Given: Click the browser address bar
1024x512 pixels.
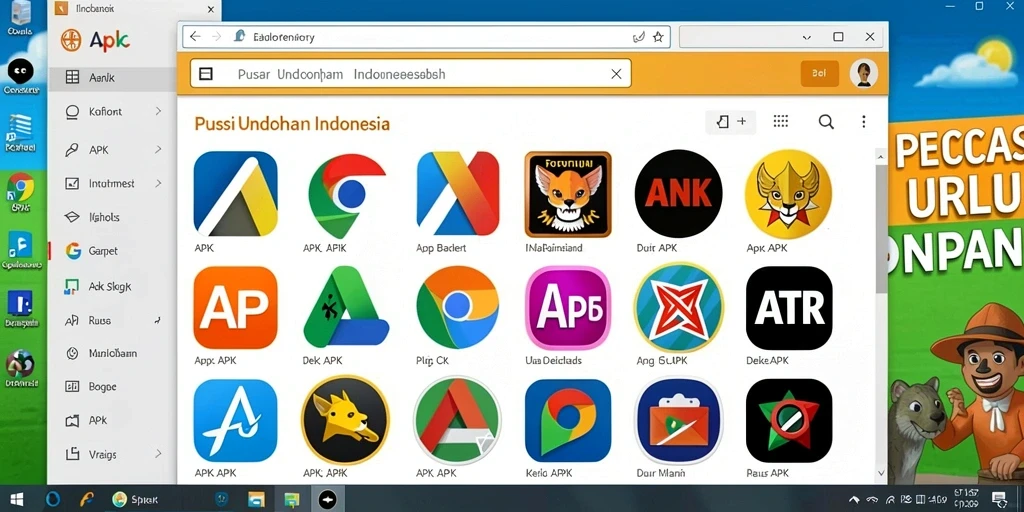Looking at the screenshot, I should click(425, 37).
